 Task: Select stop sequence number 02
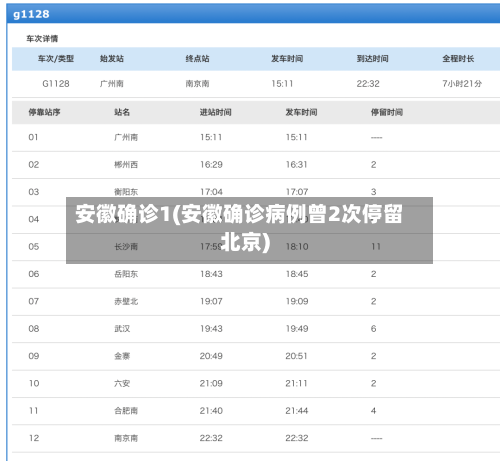pos(34,164)
